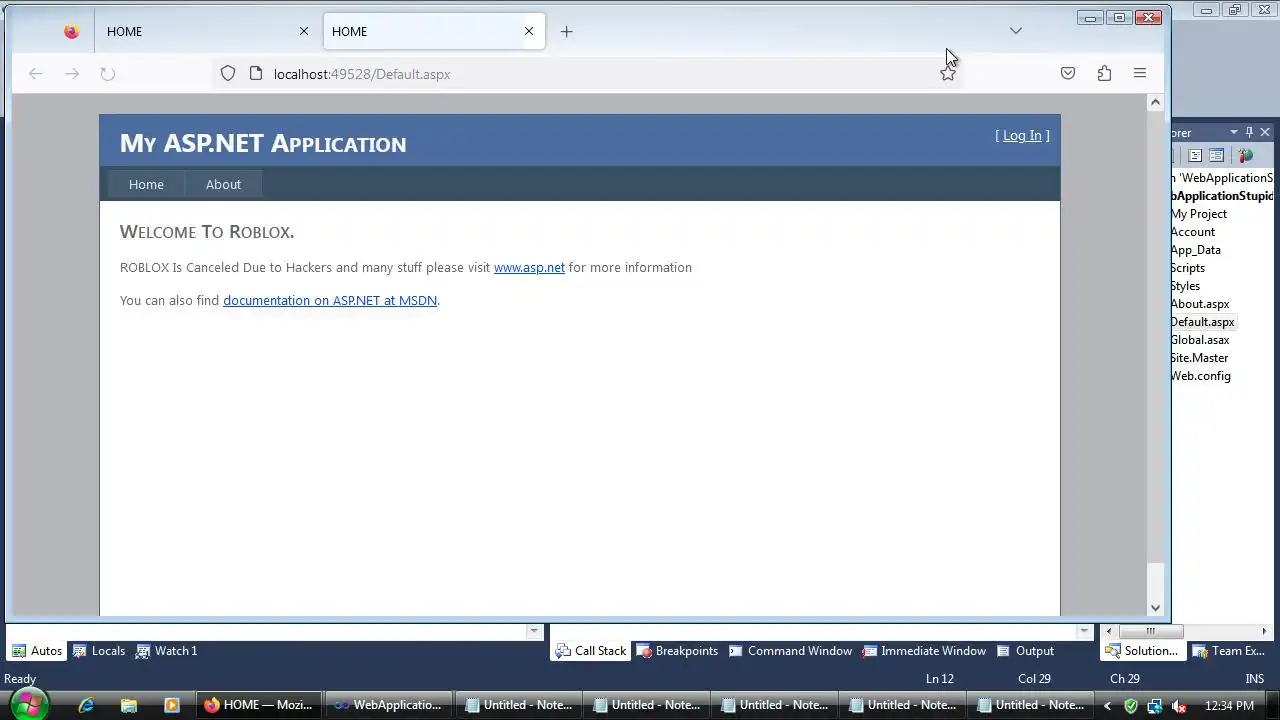Screen dimensions: 1280x720
Task: Close the first HOME tab
Action: click(x=304, y=31)
